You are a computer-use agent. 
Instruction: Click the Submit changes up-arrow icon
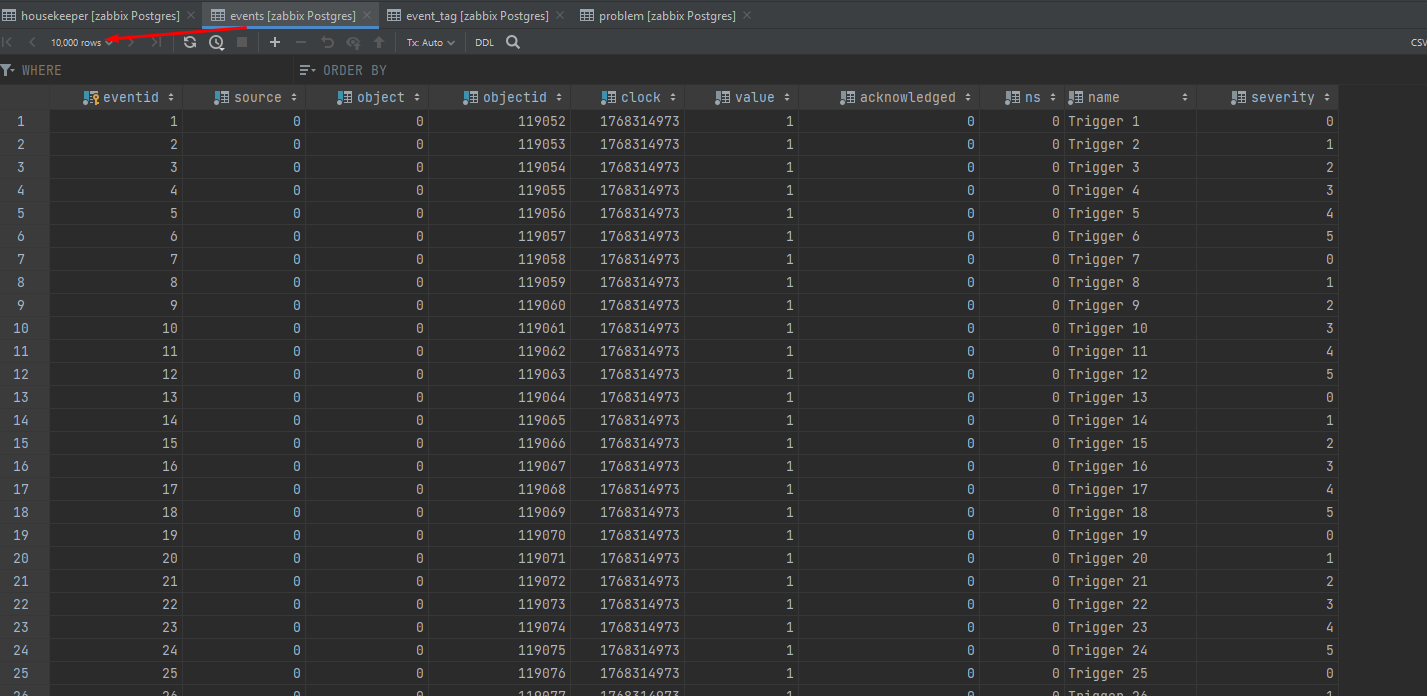click(379, 43)
